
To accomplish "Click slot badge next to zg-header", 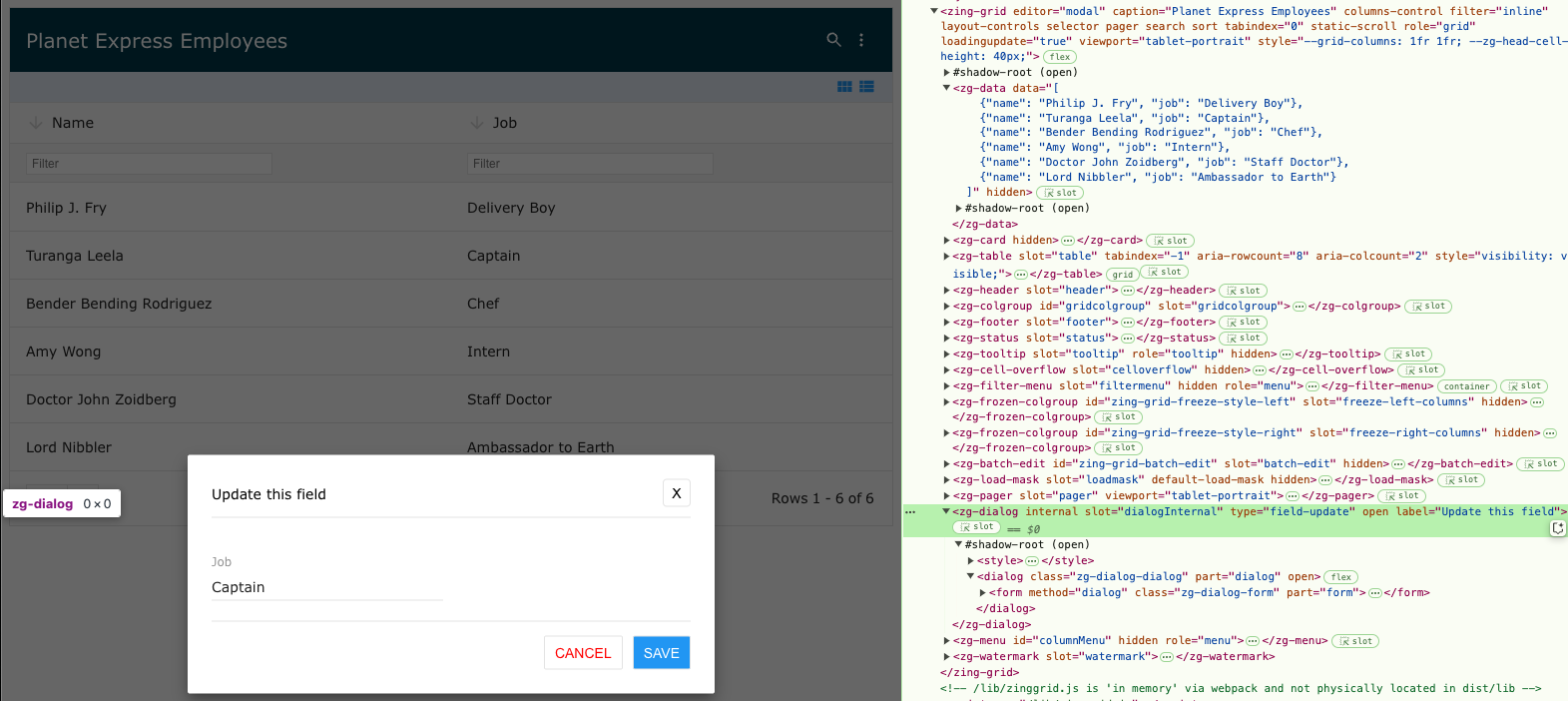I will coord(1243,291).
